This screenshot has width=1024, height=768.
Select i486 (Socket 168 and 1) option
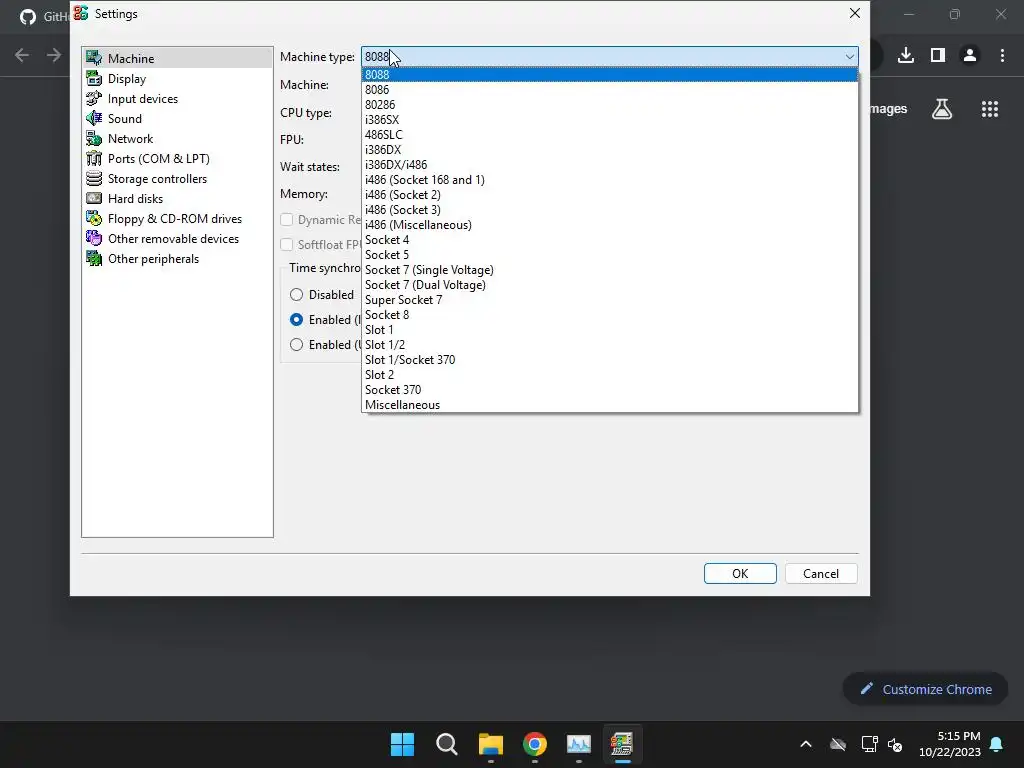pos(609,180)
